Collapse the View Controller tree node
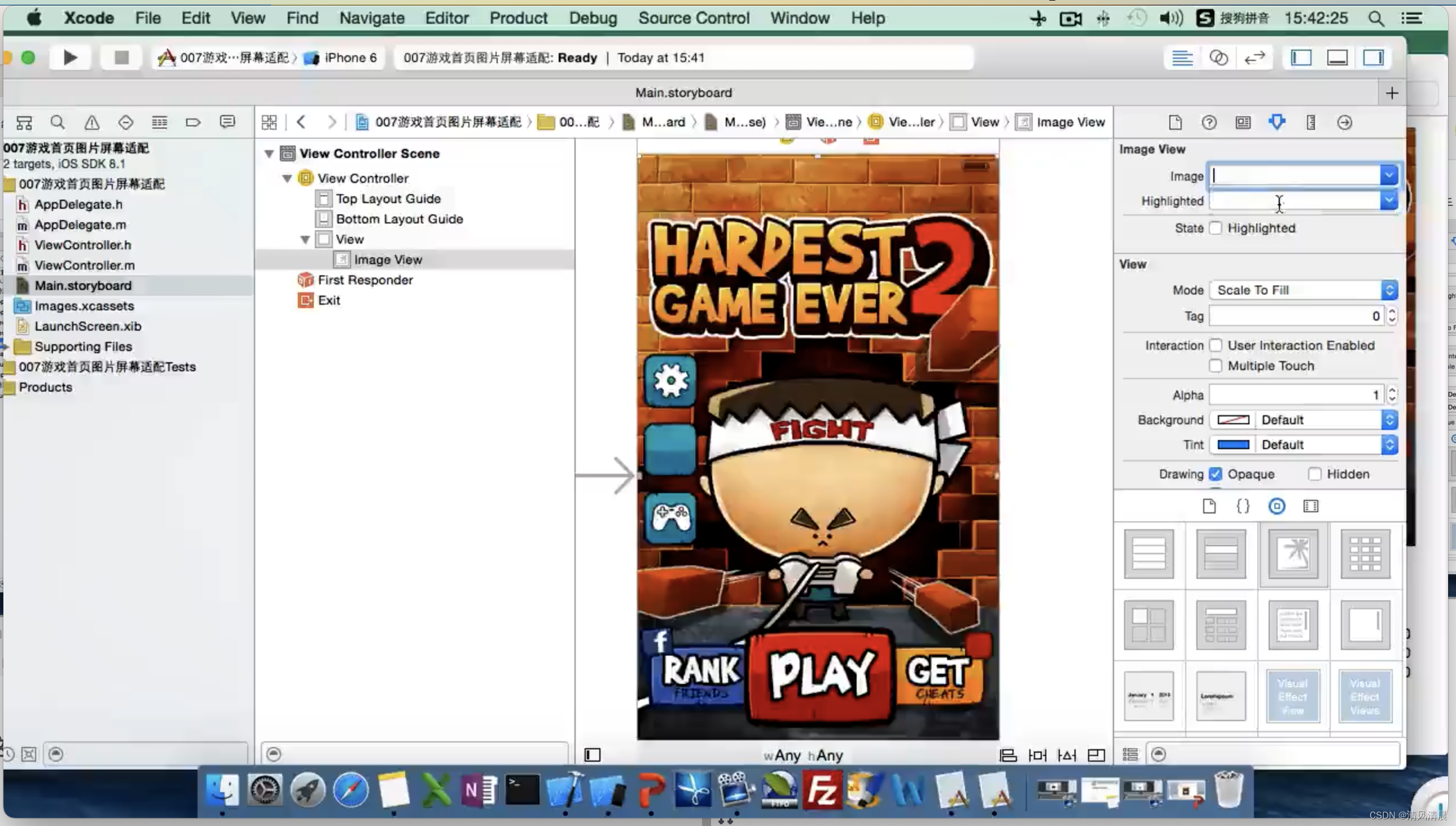The image size is (1456, 826). pos(287,179)
